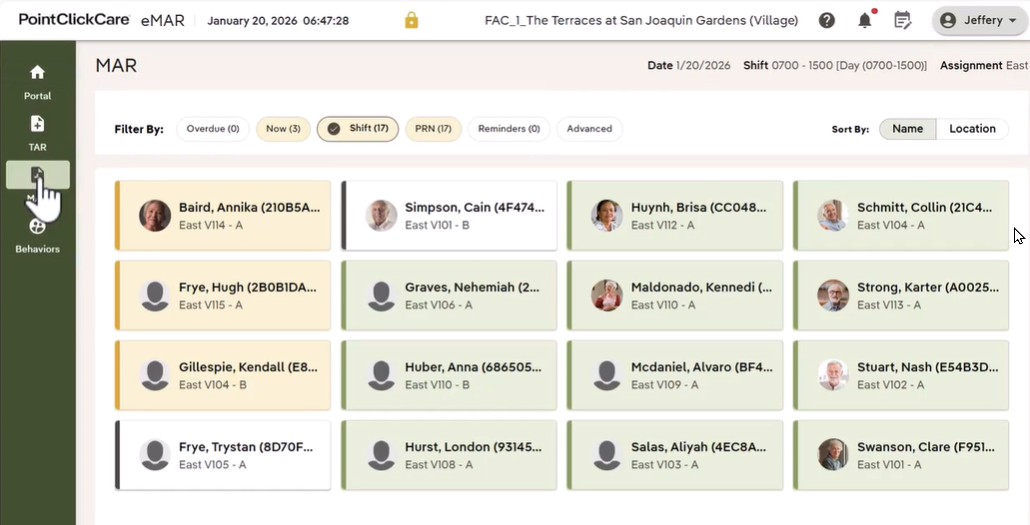Screen dimensions: 1030x525
Task: Filter by Now (3)
Action: tap(283, 129)
